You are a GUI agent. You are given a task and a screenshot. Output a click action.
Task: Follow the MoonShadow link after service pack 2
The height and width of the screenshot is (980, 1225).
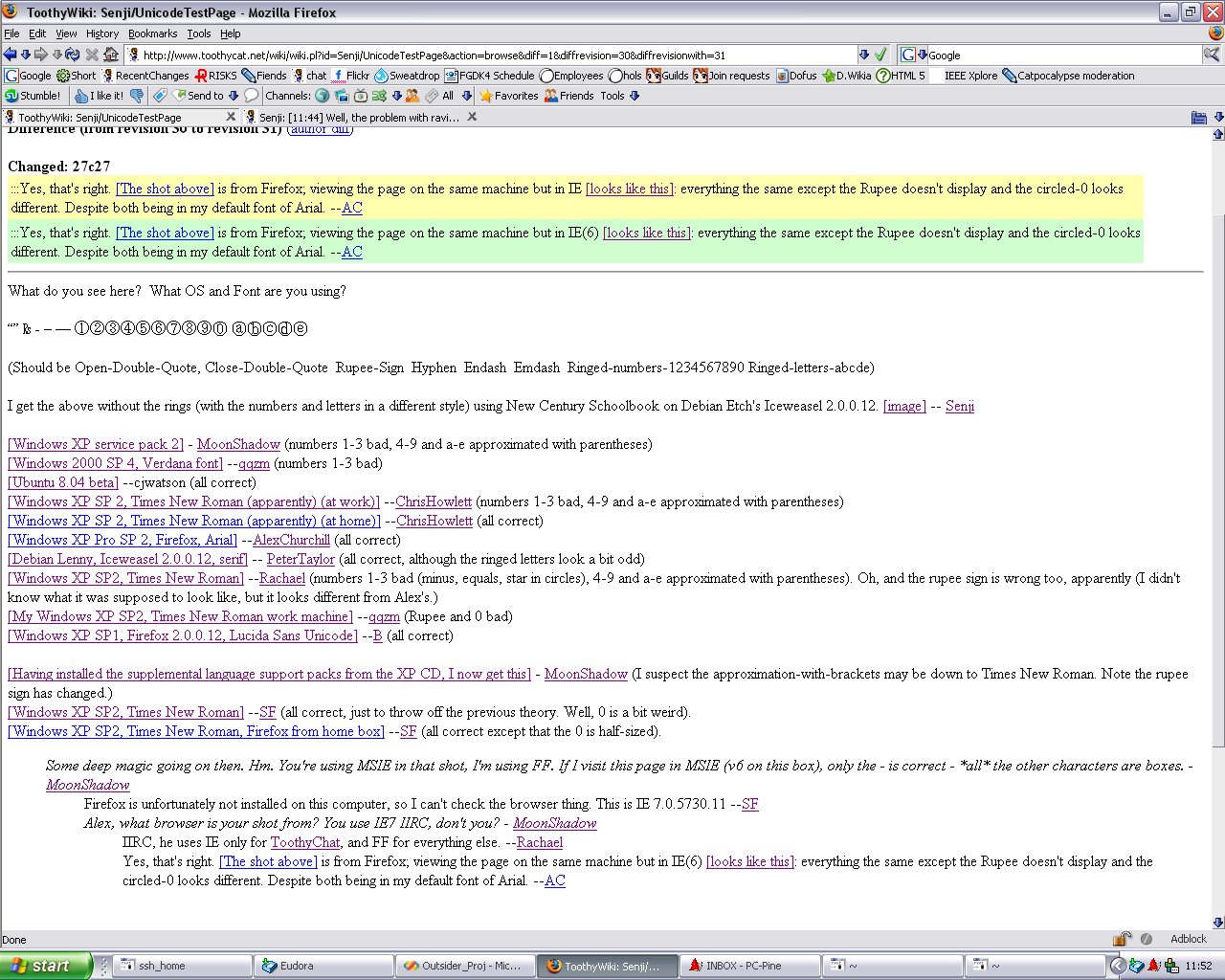(238, 444)
